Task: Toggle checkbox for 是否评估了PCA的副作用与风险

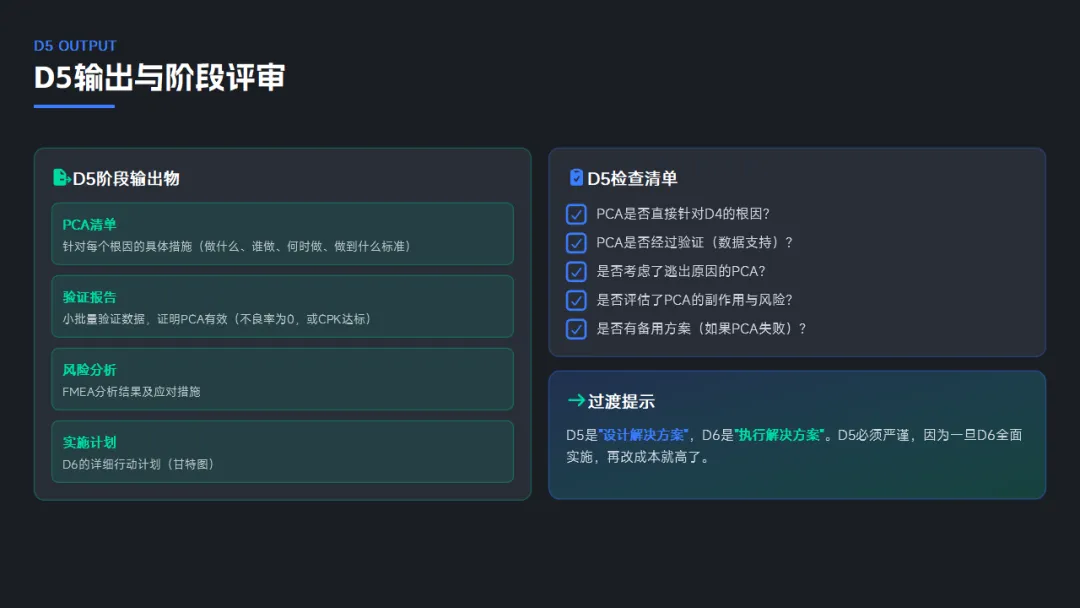Action: click(576, 300)
